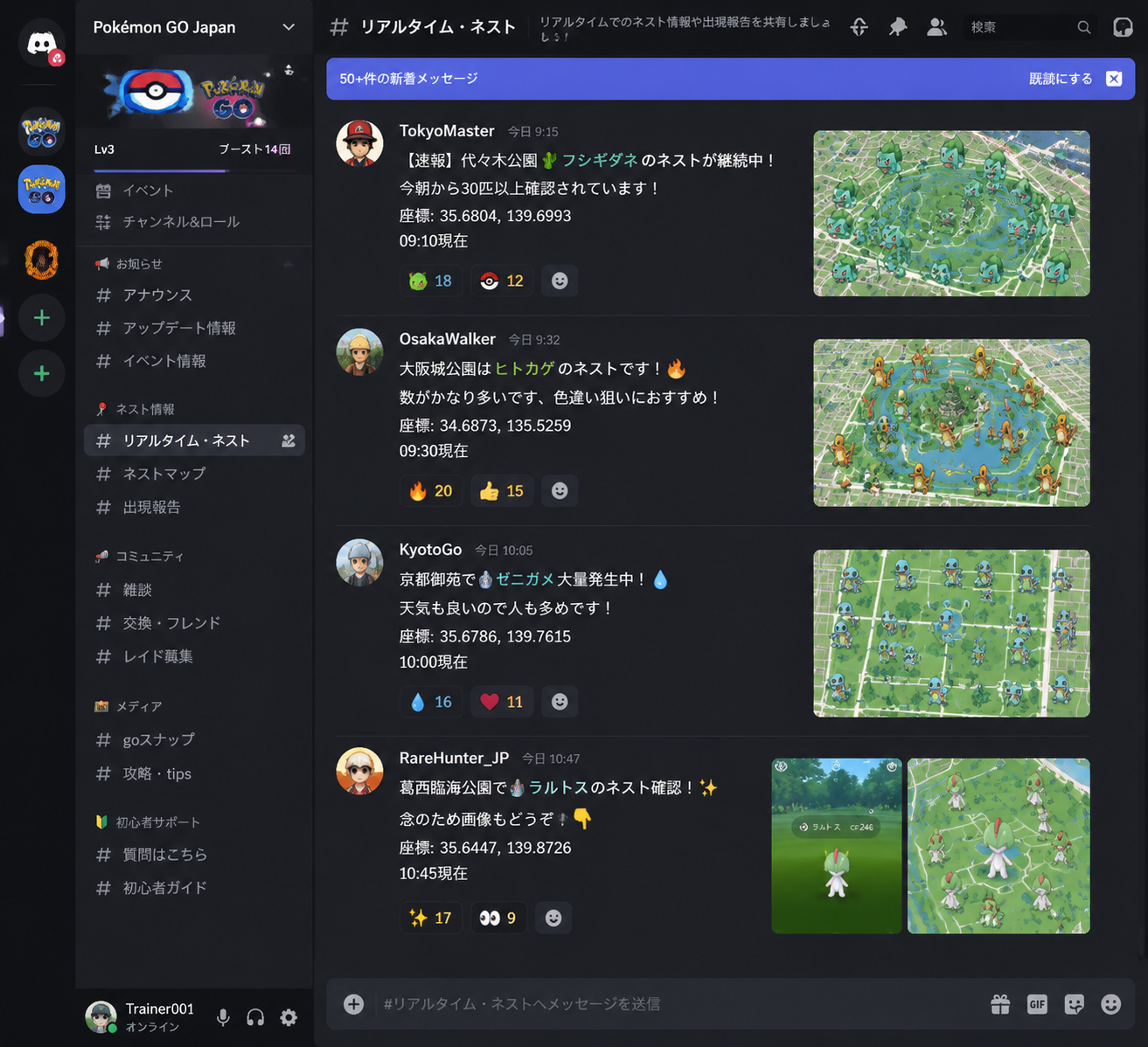Toggle the thumbs-up 15 reaction

click(502, 491)
